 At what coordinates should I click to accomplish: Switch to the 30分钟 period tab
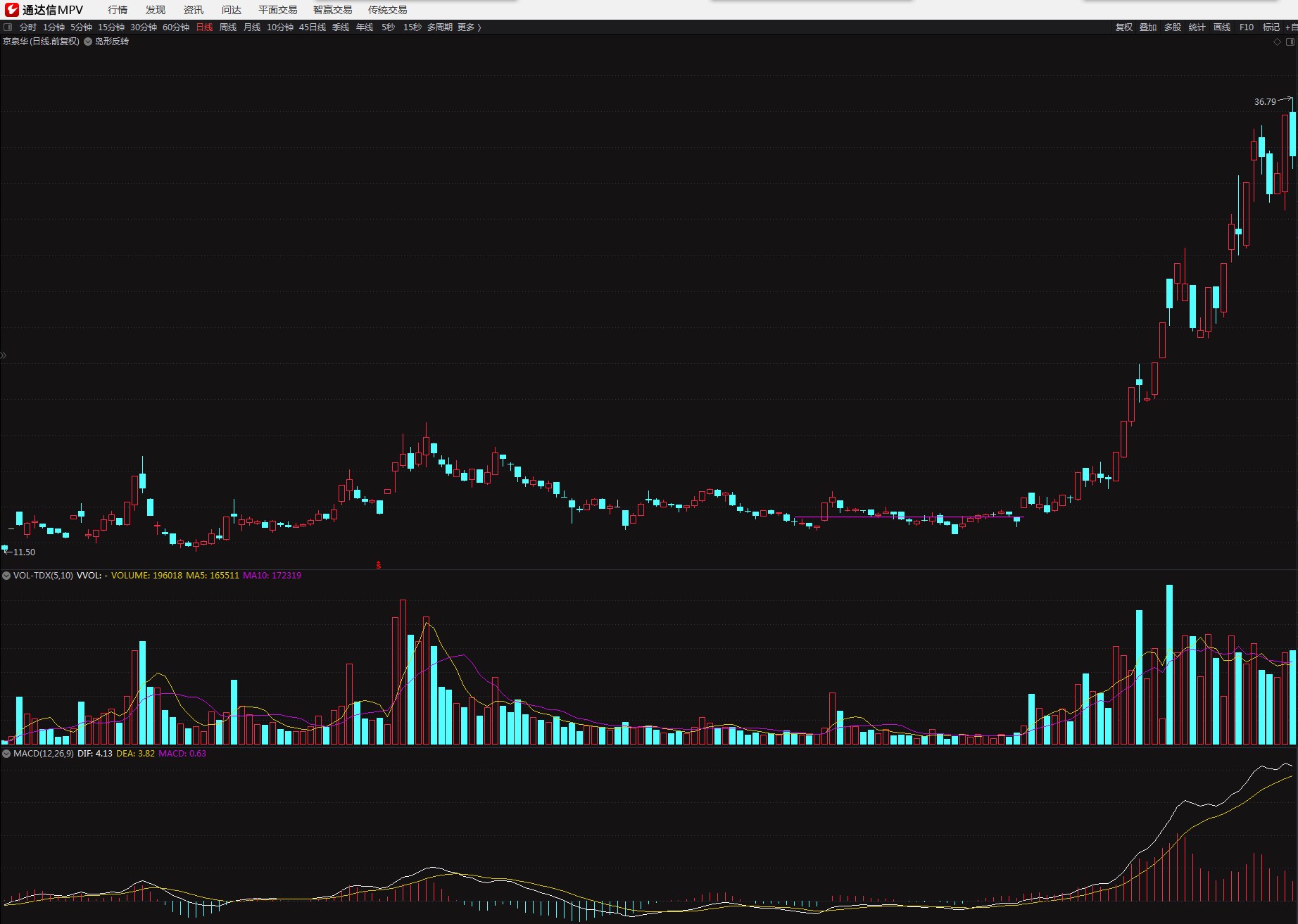pos(144,27)
